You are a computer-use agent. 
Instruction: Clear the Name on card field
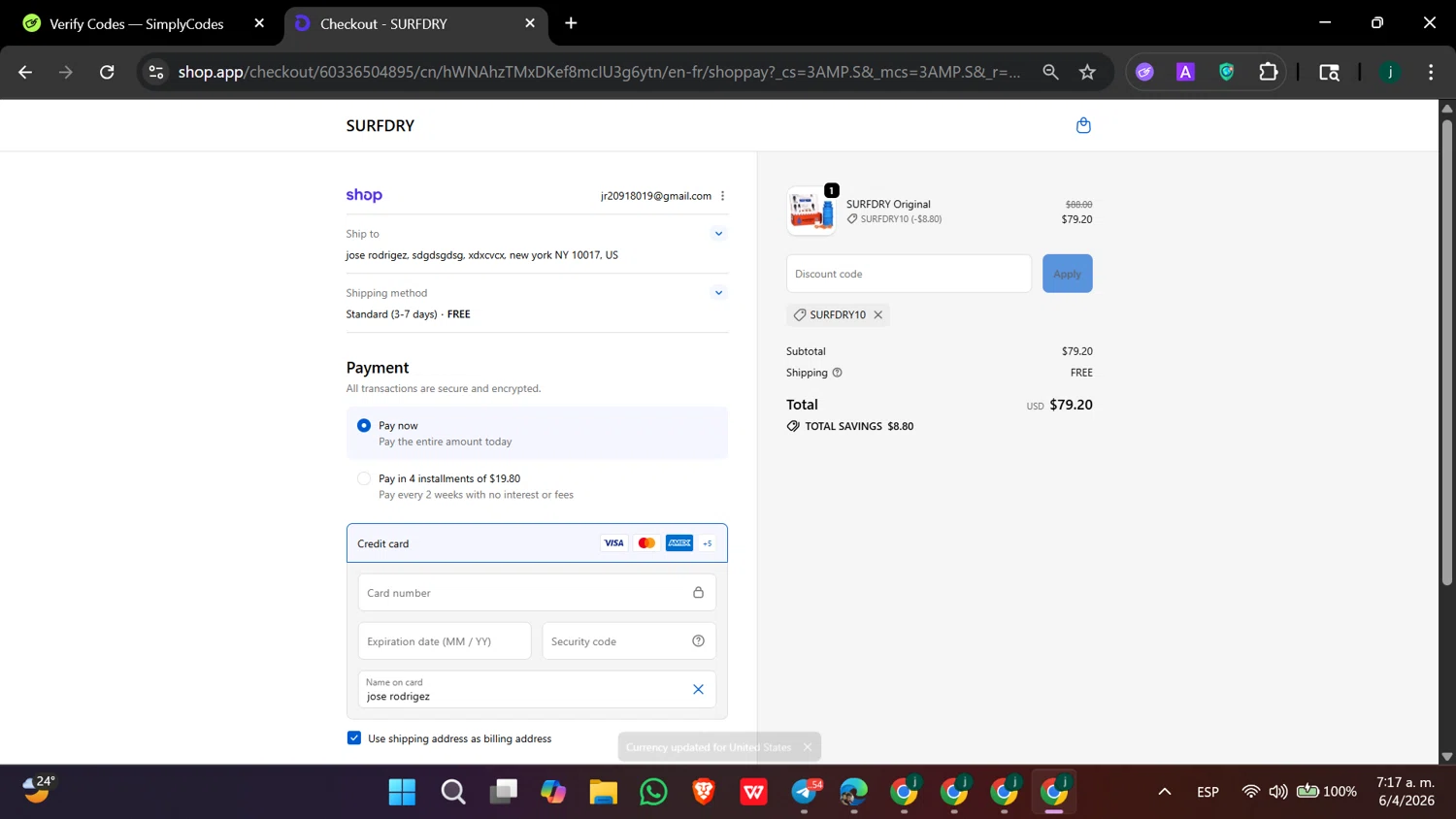coord(698,689)
